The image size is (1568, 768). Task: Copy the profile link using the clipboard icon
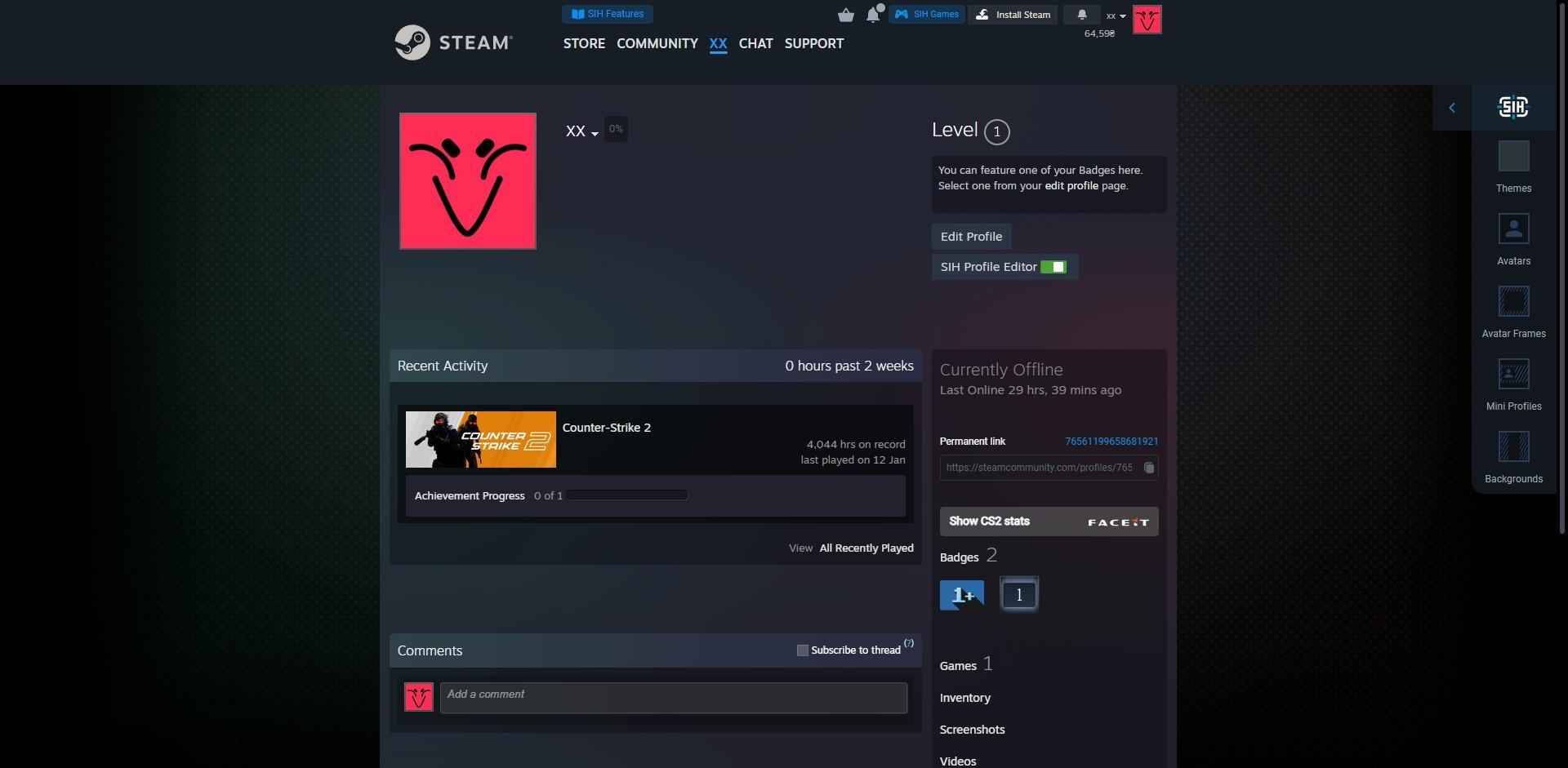1149,468
